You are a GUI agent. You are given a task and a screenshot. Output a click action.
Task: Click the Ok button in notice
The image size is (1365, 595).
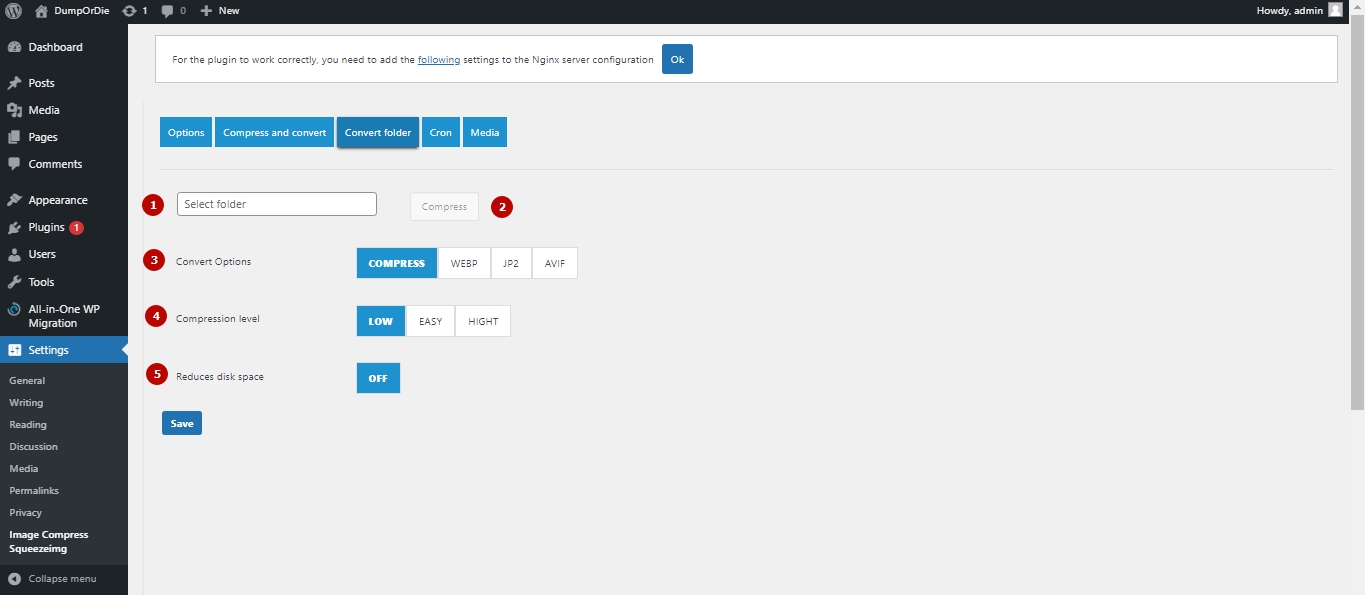tap(677, 59)
